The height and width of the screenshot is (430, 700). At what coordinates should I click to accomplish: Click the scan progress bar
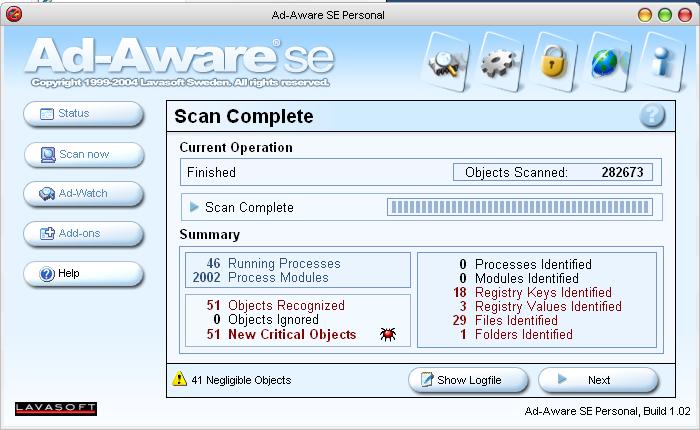(x=520, y=207)
